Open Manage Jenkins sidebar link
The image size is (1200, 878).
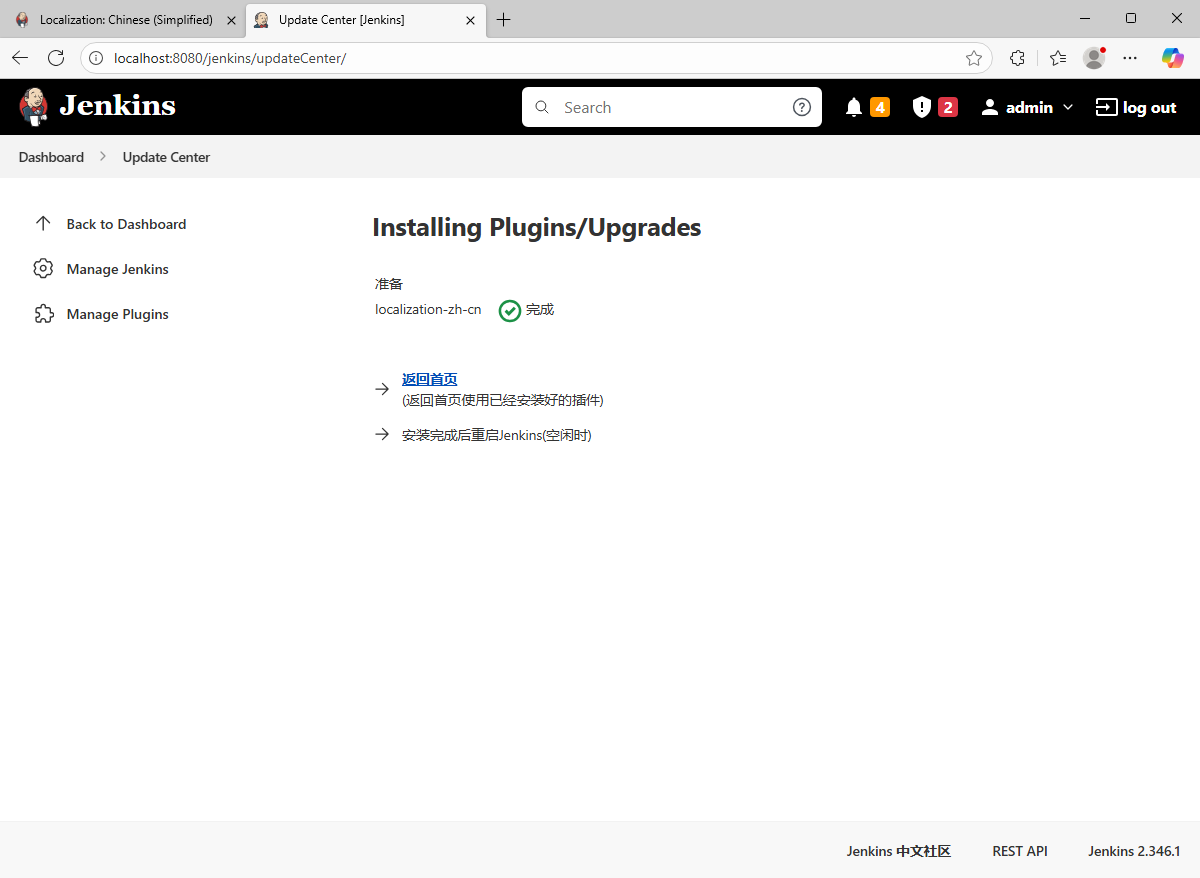pyautogui.click(x=117, y=269)
